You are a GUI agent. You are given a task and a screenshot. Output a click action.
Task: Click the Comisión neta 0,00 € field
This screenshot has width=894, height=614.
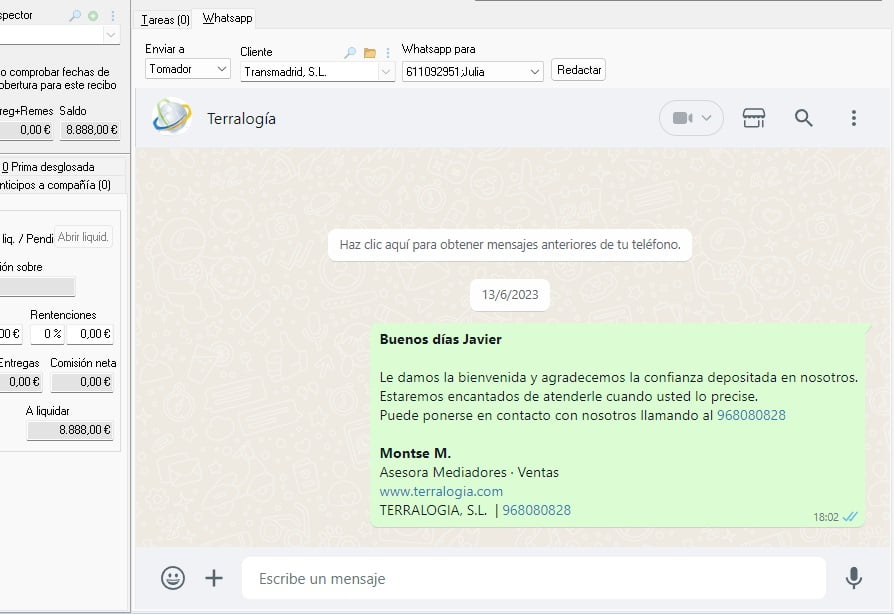click(x=83, y=382)
